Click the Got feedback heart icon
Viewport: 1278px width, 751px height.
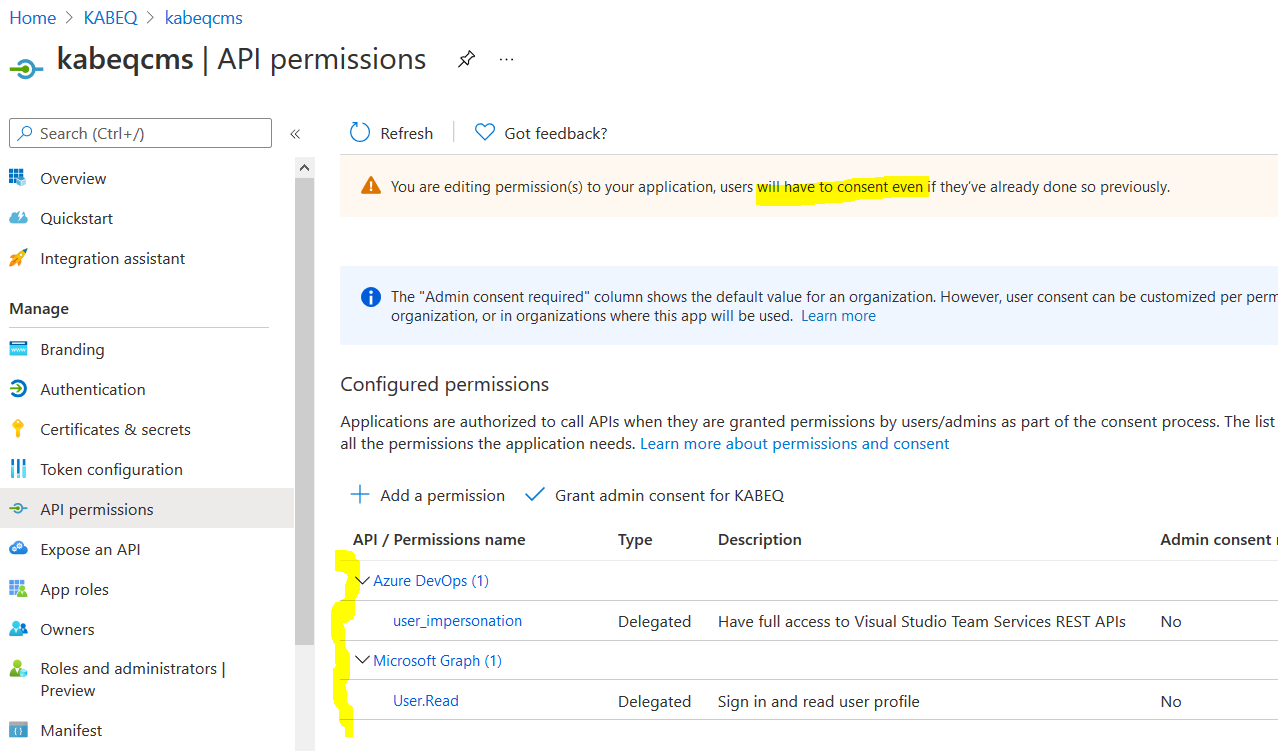(x=485, y=133)
